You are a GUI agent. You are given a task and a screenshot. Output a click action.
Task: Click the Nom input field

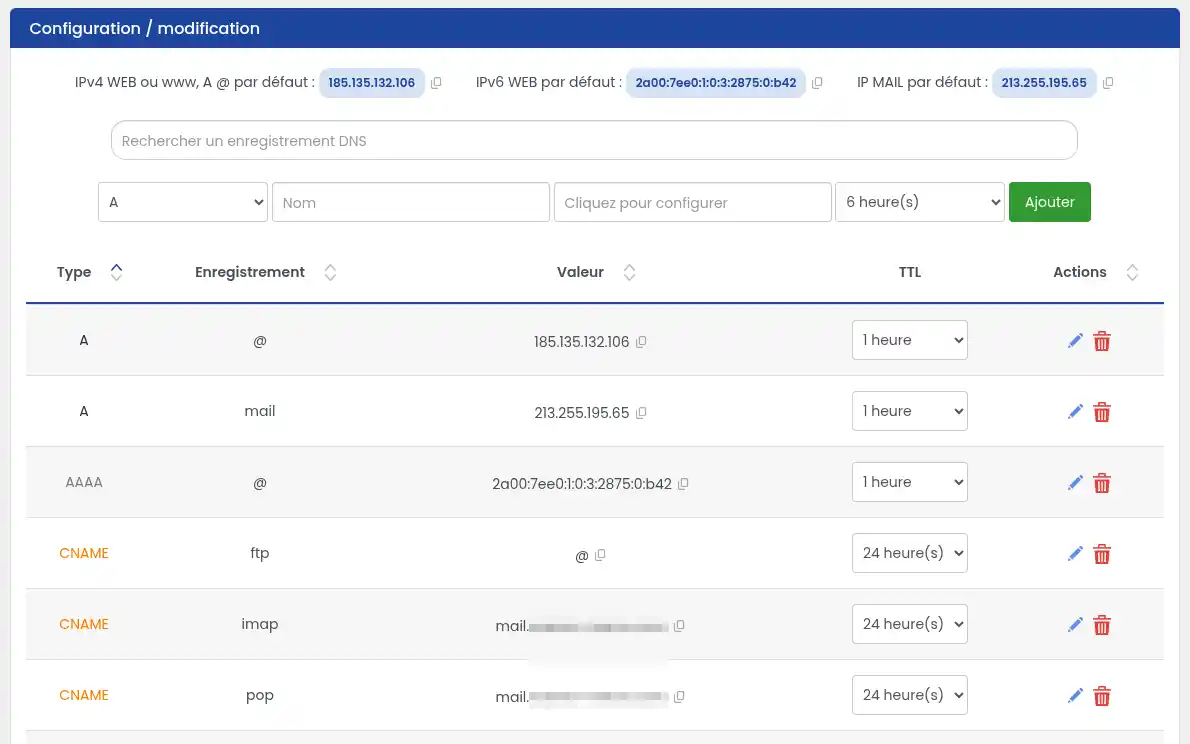[x=411, y=202]
